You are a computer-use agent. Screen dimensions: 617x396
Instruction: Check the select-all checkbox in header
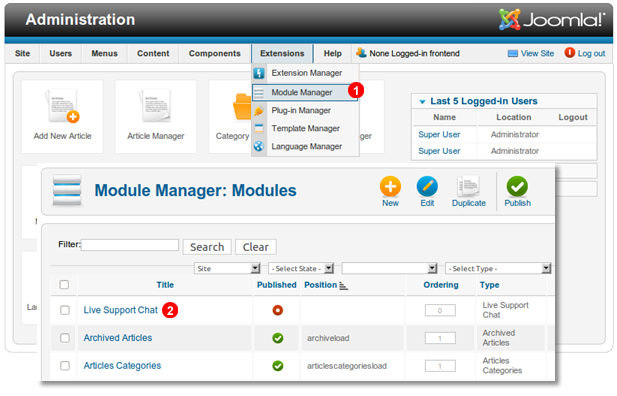point(64,285)
